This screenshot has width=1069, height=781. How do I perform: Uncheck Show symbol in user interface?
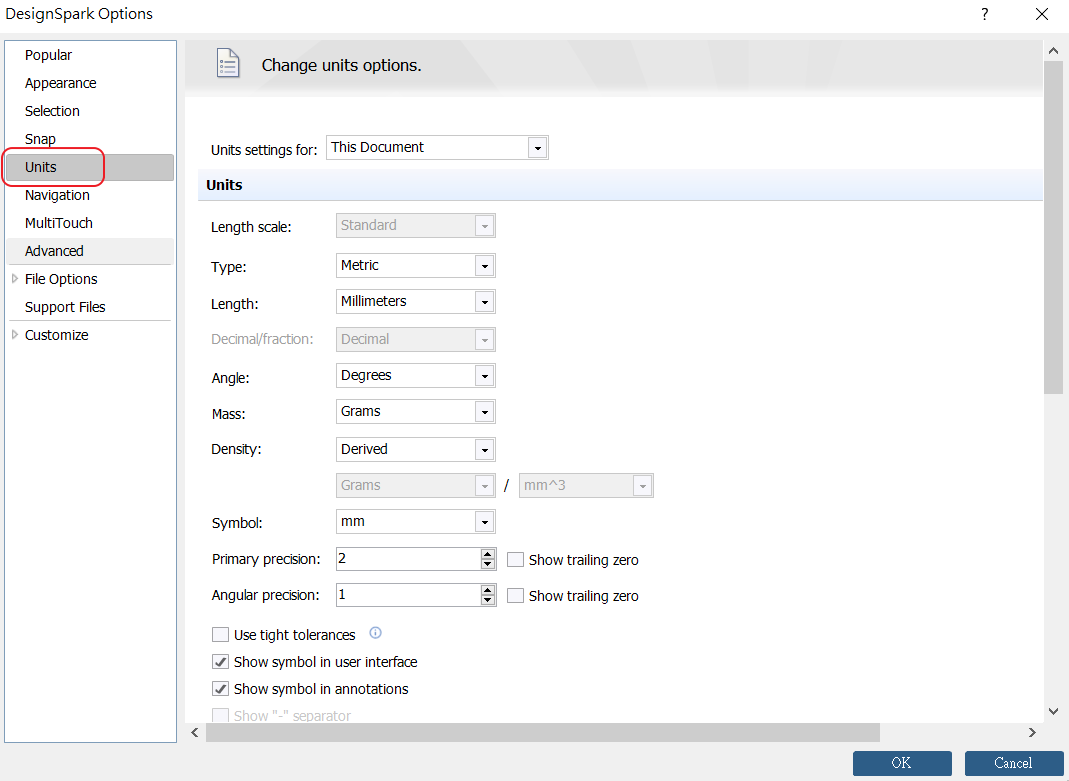(x=220, y=662)
